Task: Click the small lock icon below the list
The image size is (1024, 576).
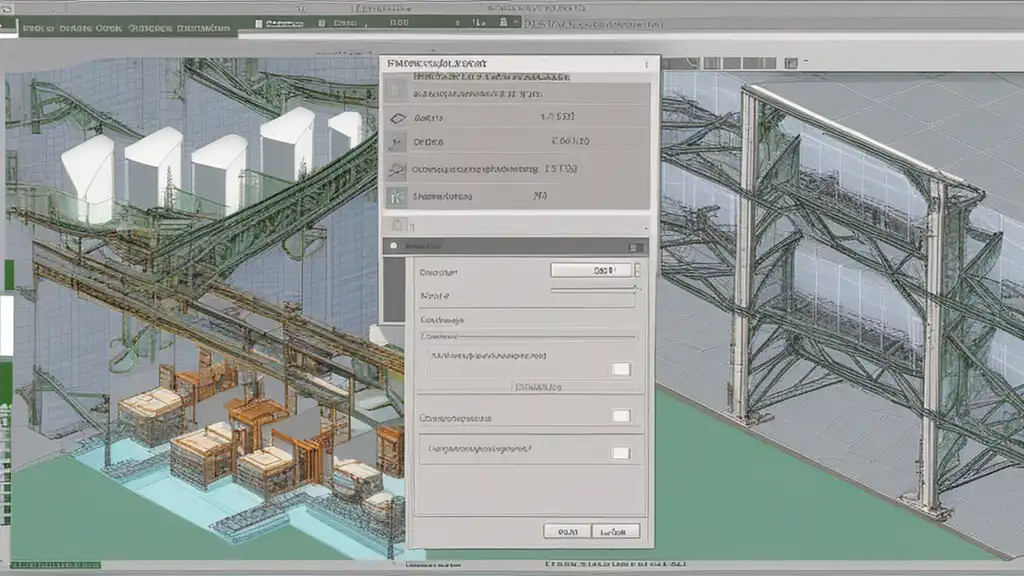Action: pyautogui.click(x=399, y=225)
